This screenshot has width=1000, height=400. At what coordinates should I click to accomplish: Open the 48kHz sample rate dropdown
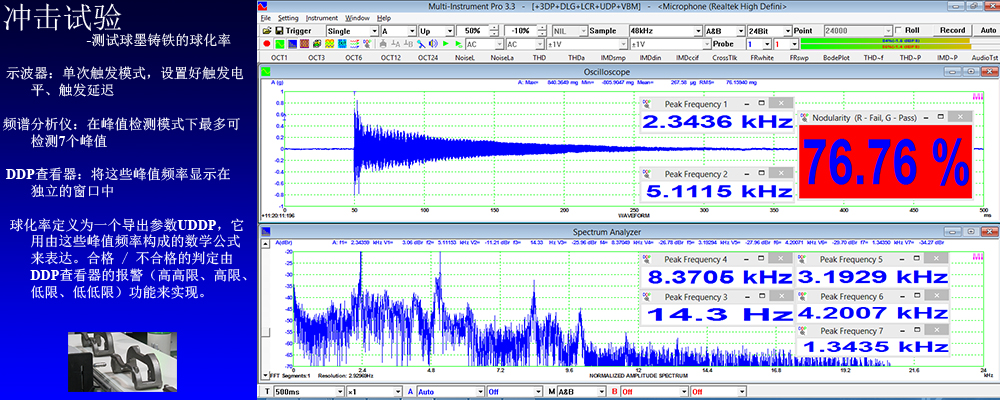[x=665, y=31]
